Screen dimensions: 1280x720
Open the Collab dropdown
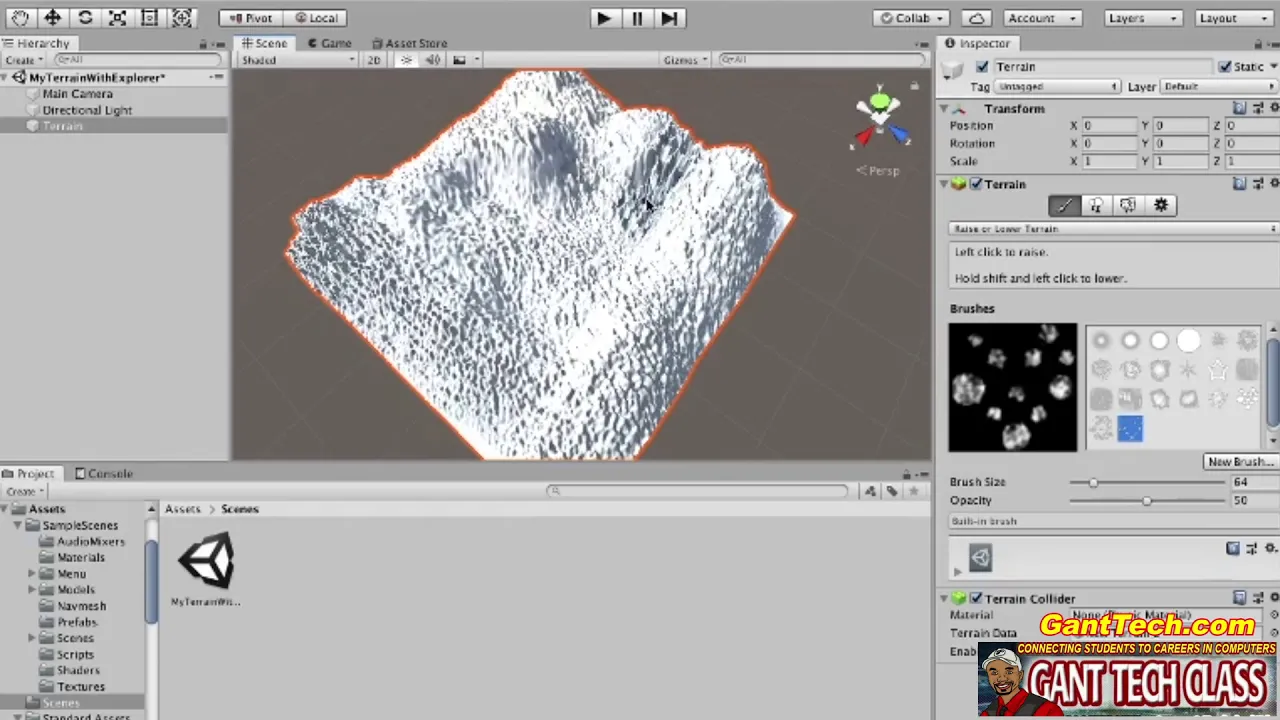pos(912,18)
